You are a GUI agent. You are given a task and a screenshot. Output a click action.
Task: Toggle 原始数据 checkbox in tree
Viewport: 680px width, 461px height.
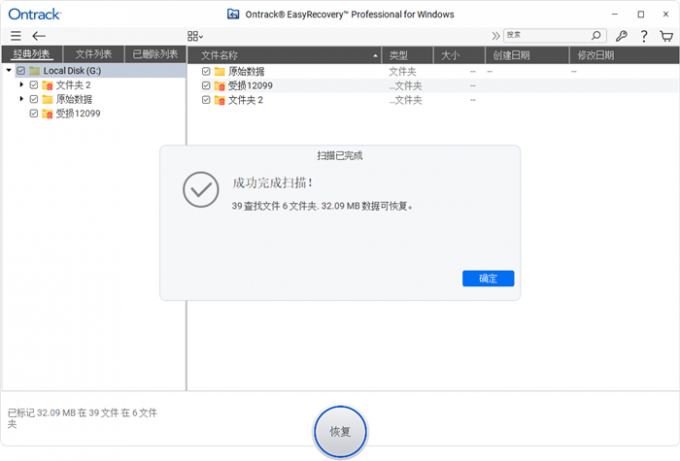(x=34, y=99)
